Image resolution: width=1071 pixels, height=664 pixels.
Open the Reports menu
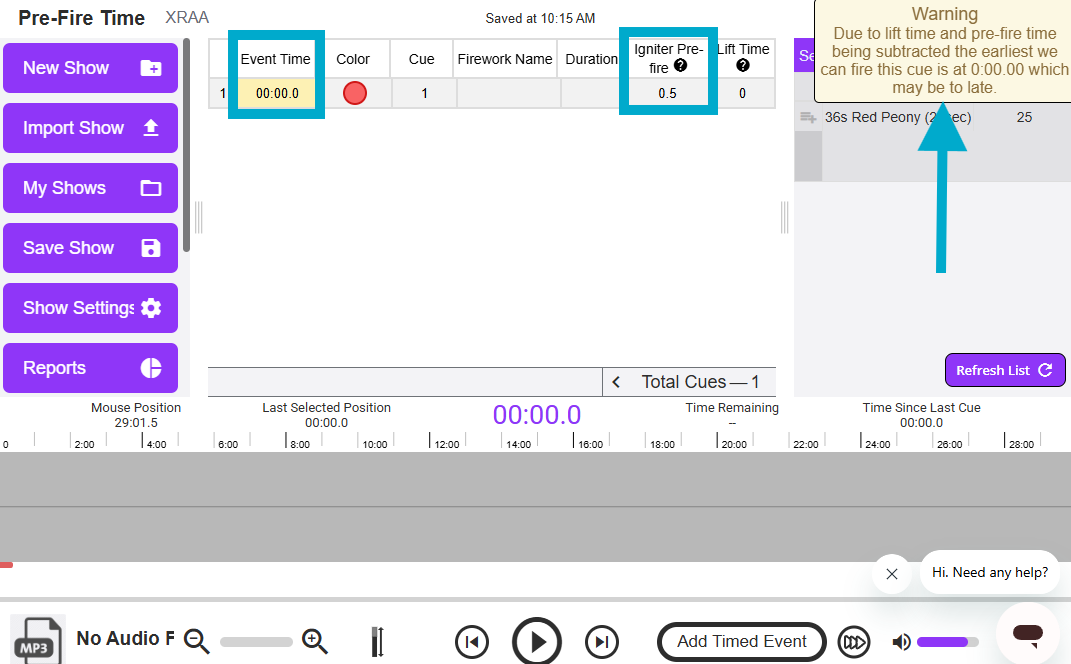pyautogui.click(x=90, y=368)
